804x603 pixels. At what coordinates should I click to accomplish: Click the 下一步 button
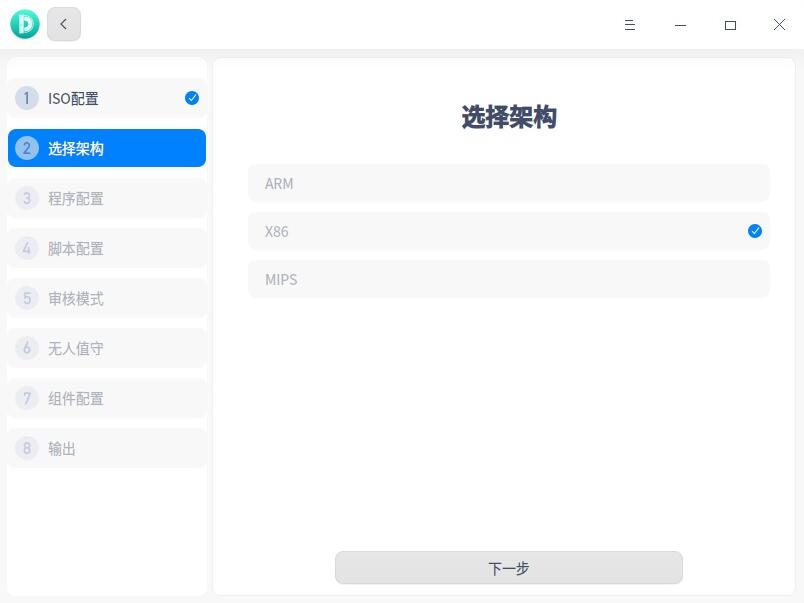pos(509,567)
